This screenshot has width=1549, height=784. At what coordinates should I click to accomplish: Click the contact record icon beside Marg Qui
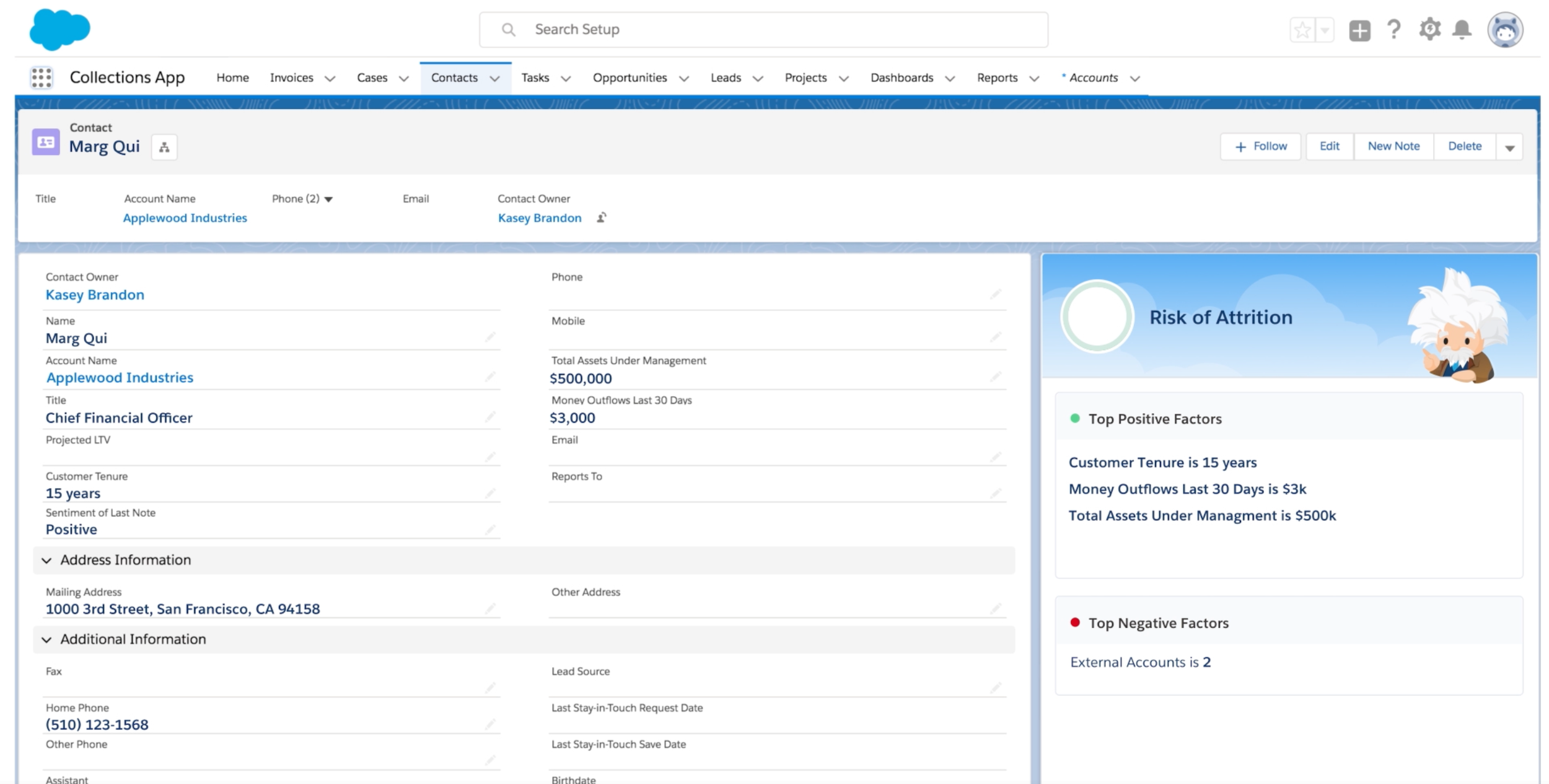pyautogui.click(x=46, y=142)
